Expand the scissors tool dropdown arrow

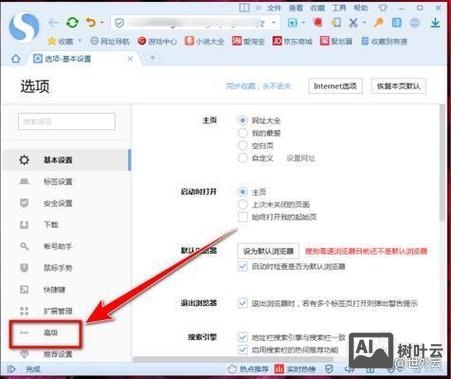tap(364, 23)
